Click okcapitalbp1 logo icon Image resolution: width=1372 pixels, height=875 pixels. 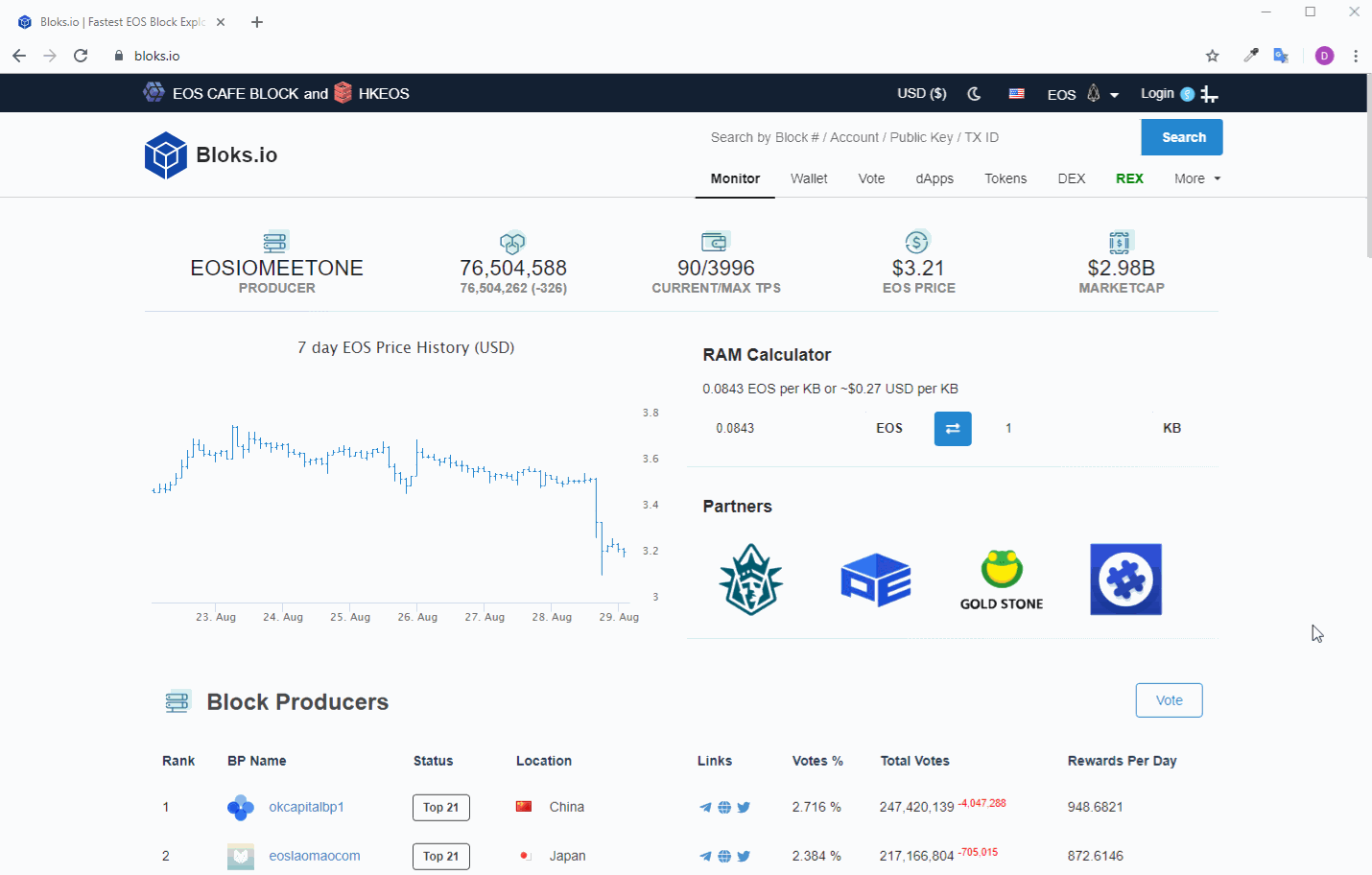point(240,808)
